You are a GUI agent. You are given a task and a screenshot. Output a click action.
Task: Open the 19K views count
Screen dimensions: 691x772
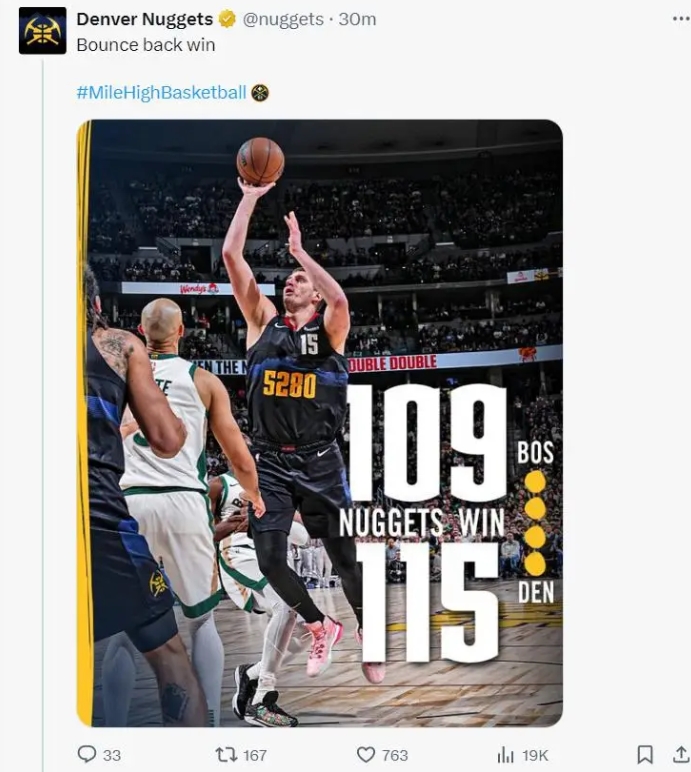point(535,755)
